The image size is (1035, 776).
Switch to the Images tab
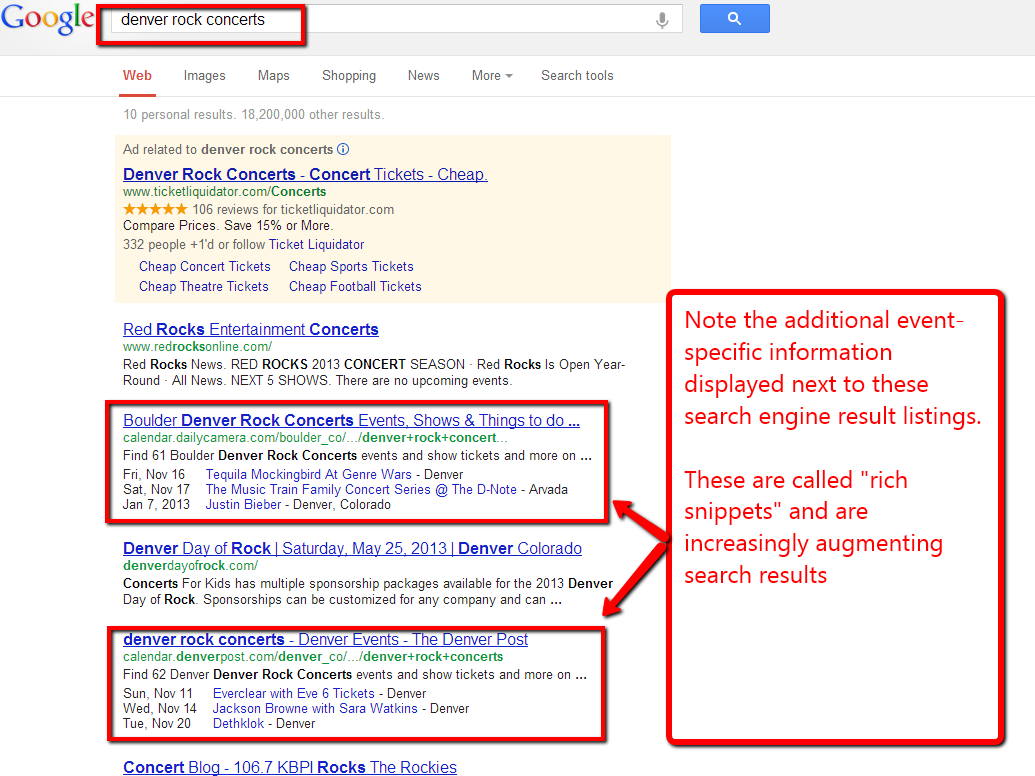coord(204,76)
